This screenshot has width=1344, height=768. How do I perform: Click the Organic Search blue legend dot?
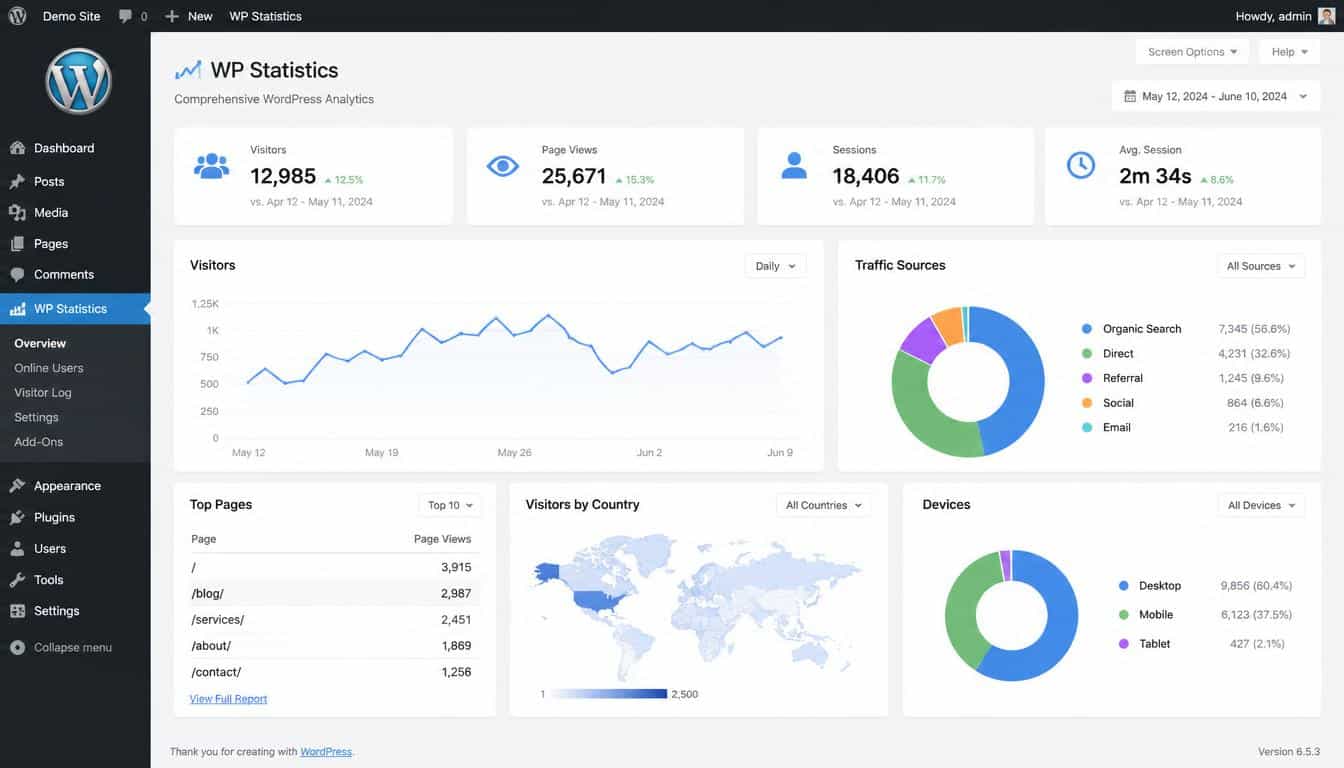click(1087, 329)
